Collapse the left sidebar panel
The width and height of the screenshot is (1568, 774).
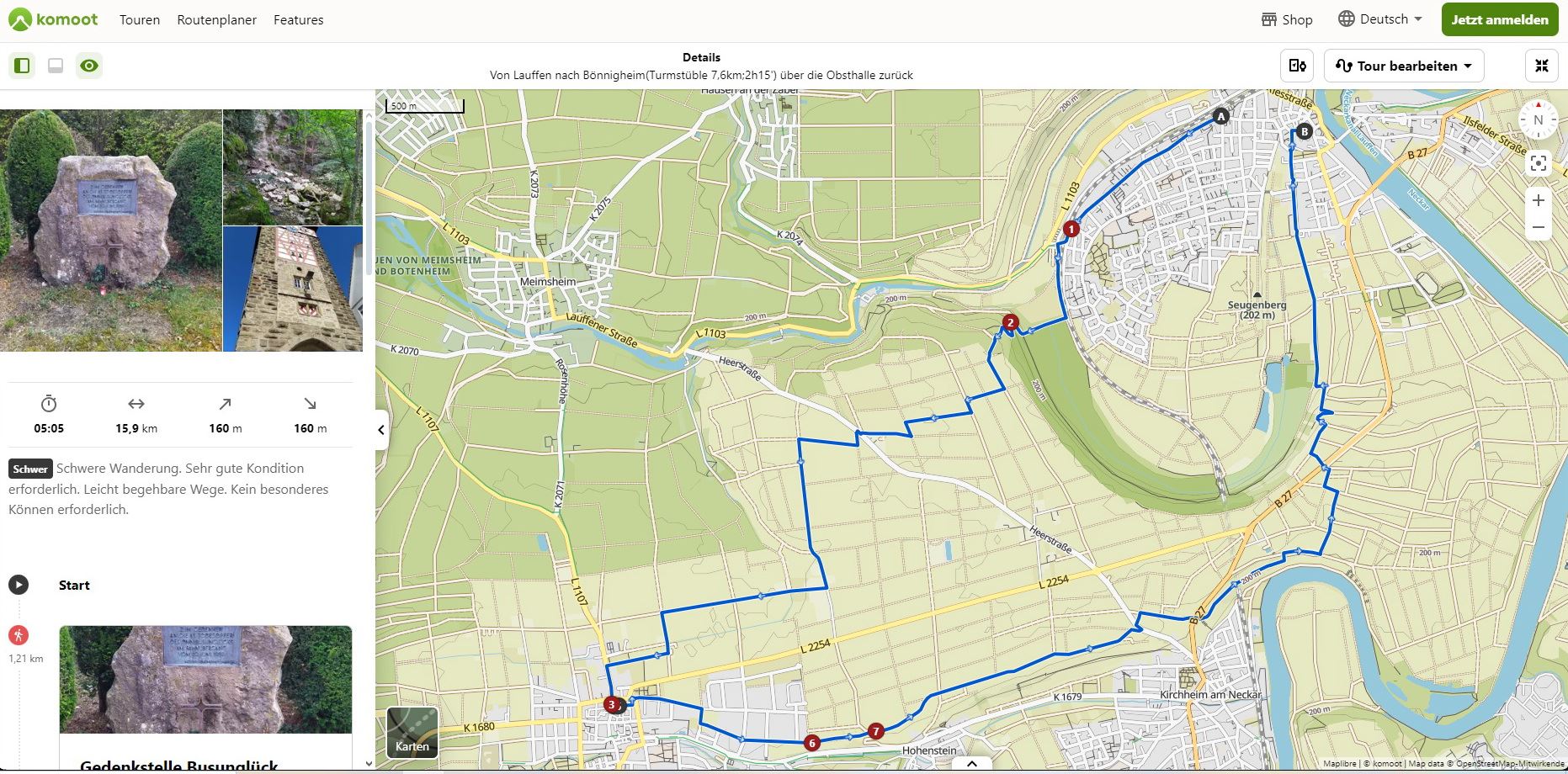381,430
